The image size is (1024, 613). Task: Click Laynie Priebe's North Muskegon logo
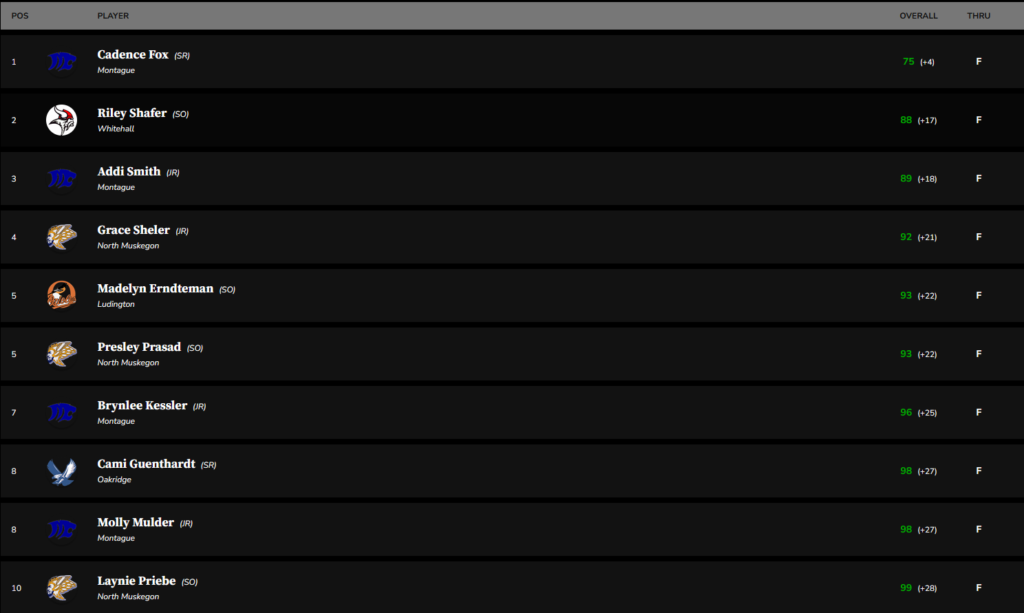[x=62, y=588]
